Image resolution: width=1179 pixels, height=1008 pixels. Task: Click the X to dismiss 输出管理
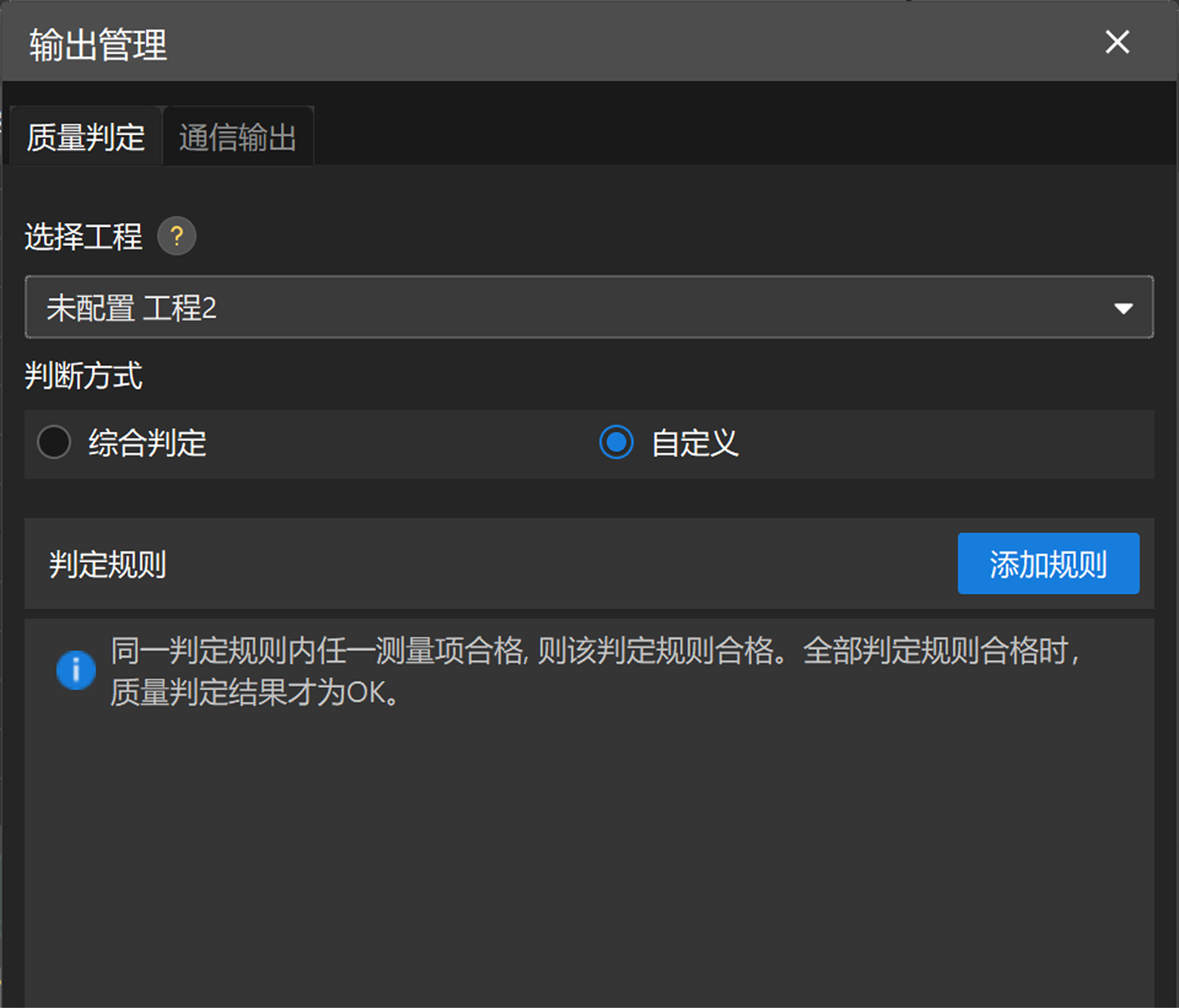tap(1116, 42)
